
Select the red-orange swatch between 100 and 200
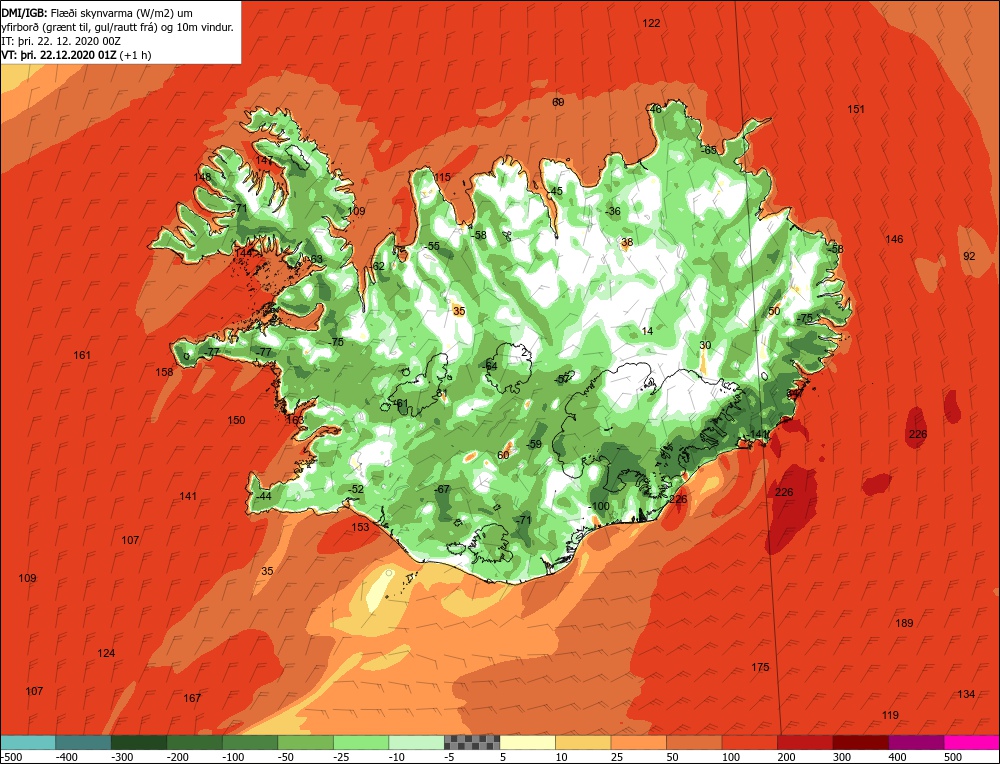coord(749,742)
